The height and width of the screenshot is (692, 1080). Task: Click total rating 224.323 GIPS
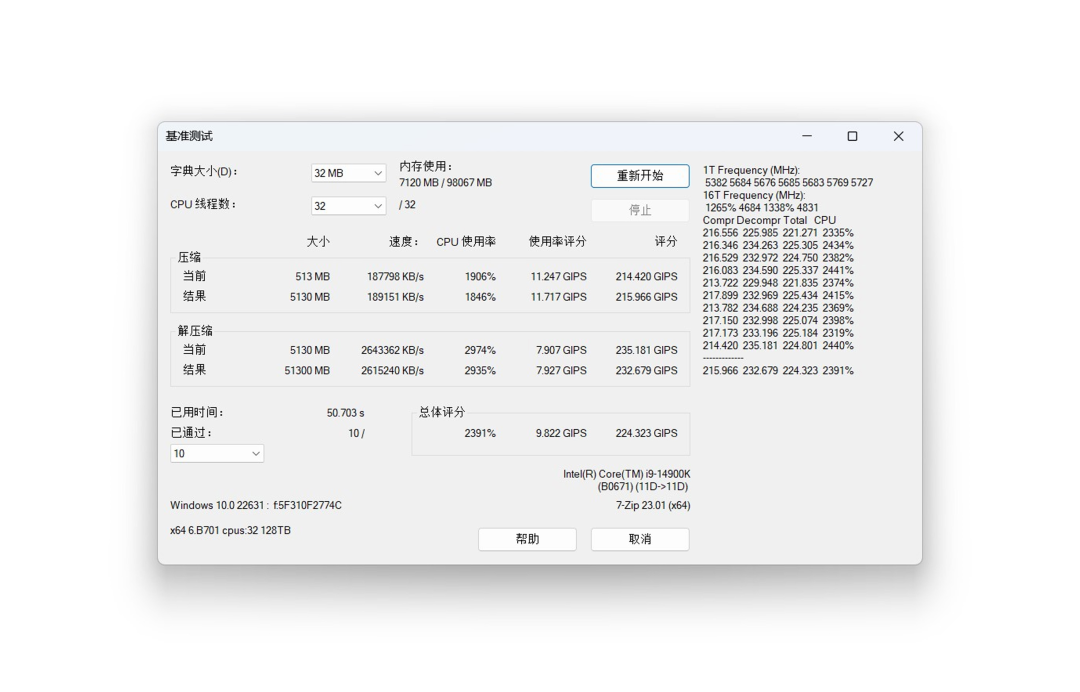647,433
